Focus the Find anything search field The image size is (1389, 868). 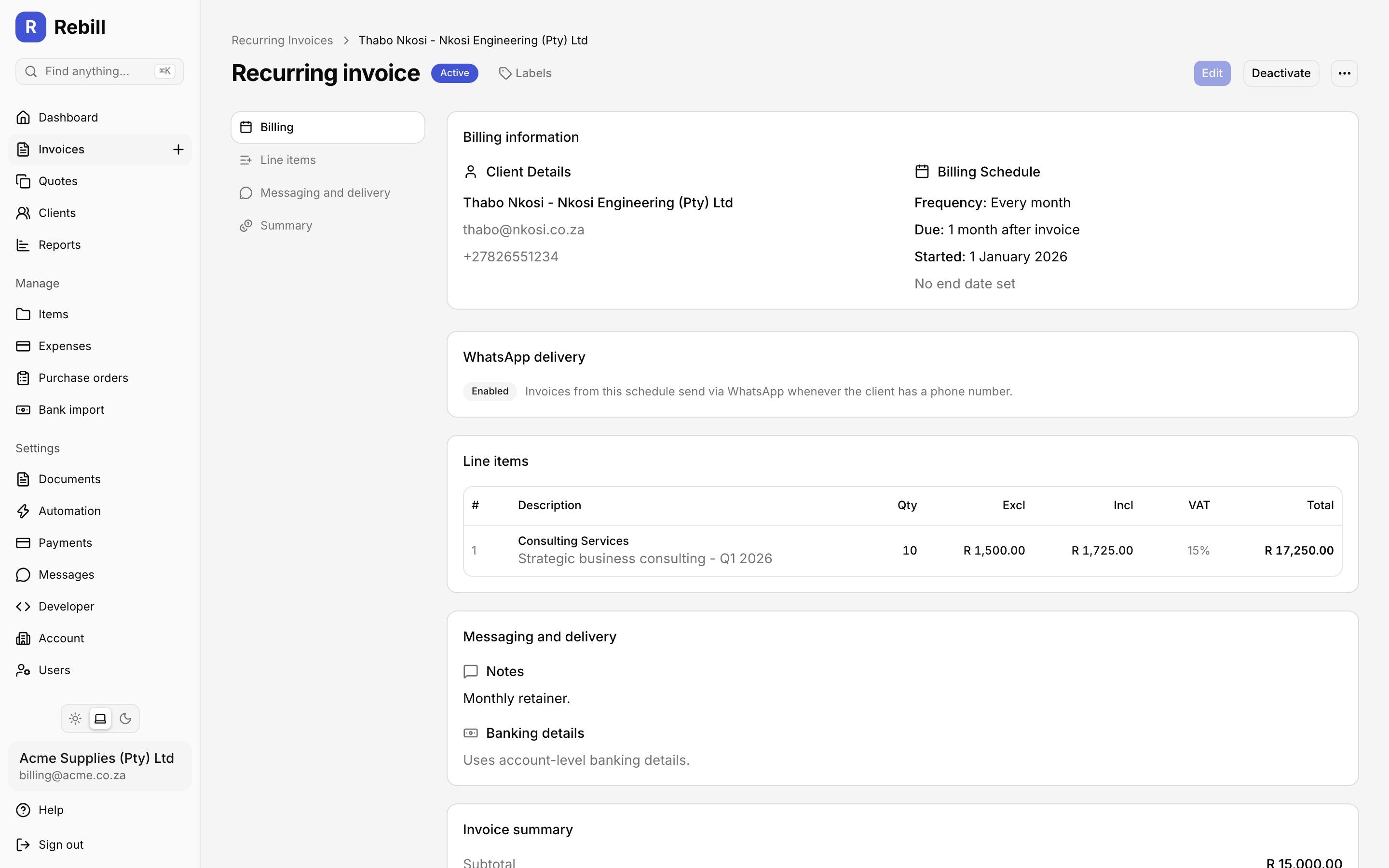[x=100, y=71]
